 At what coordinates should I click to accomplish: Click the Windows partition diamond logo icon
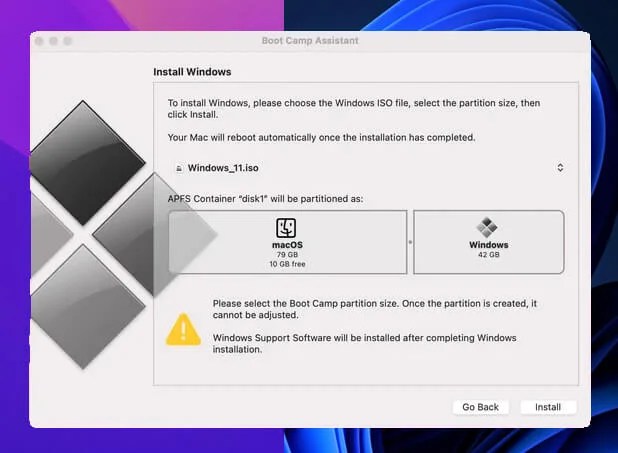pyautogui.click(x=487, y=227)
